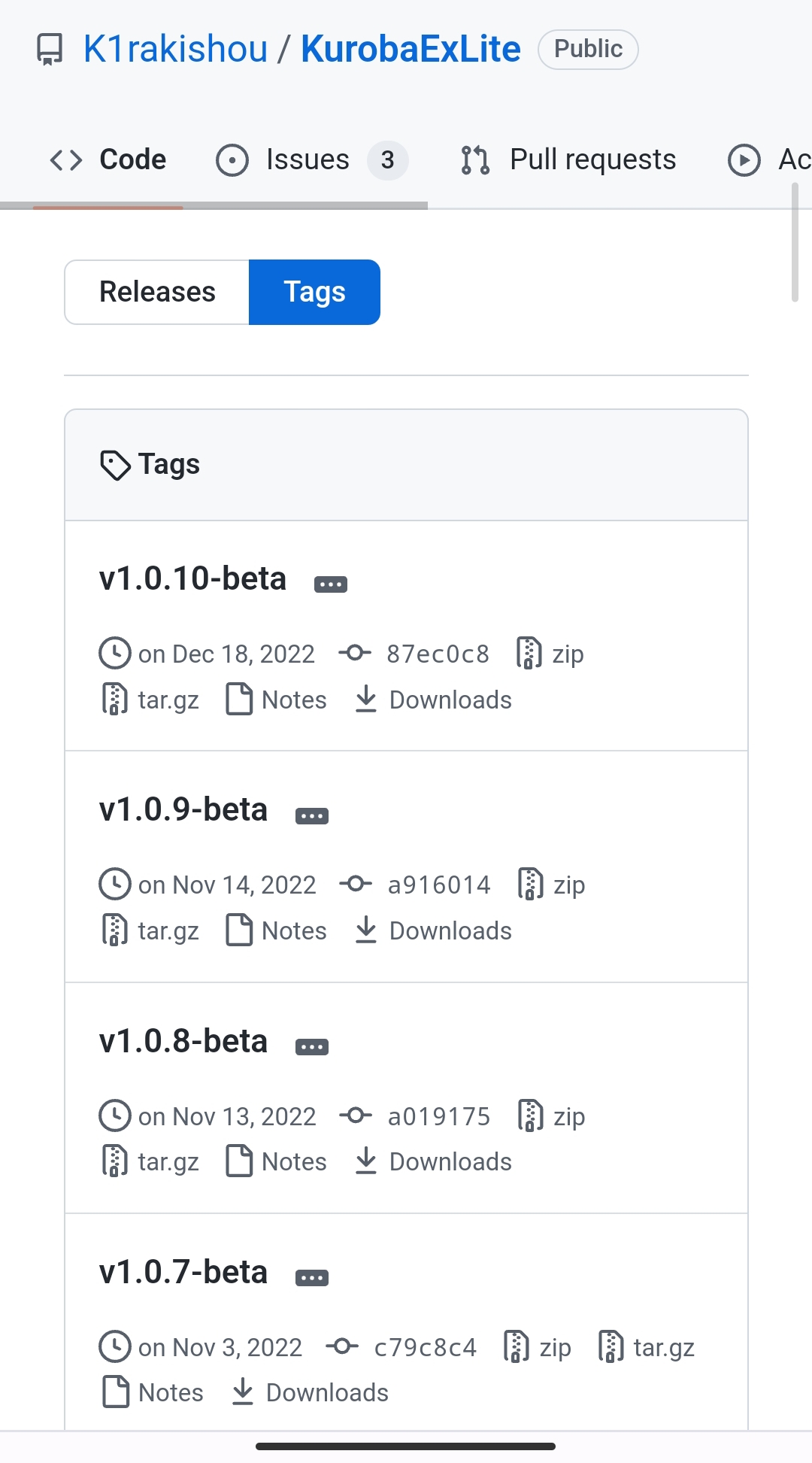The height and width of the screenshot is (1463, 812).
Task: Open the K1rakishou owner profile link
Action: pos(176,50)
